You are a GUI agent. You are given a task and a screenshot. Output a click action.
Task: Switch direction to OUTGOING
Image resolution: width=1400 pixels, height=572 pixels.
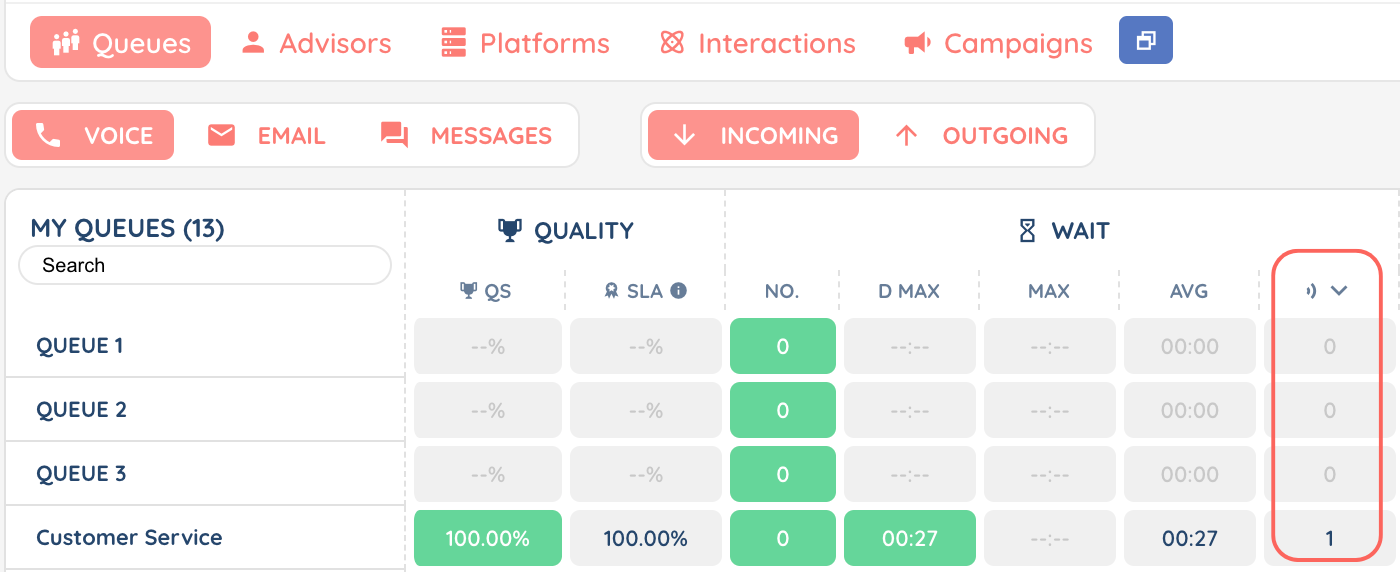981,136
